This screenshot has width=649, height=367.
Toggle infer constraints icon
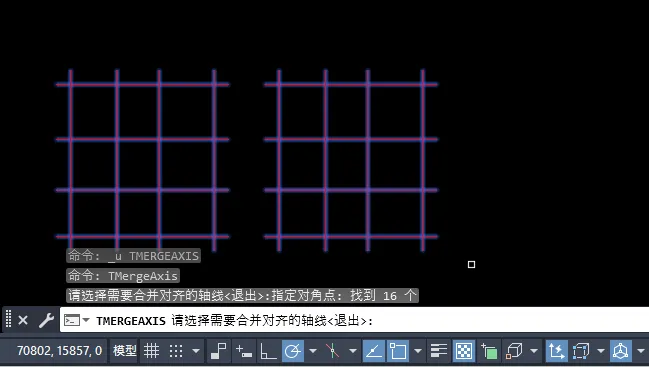219,351
